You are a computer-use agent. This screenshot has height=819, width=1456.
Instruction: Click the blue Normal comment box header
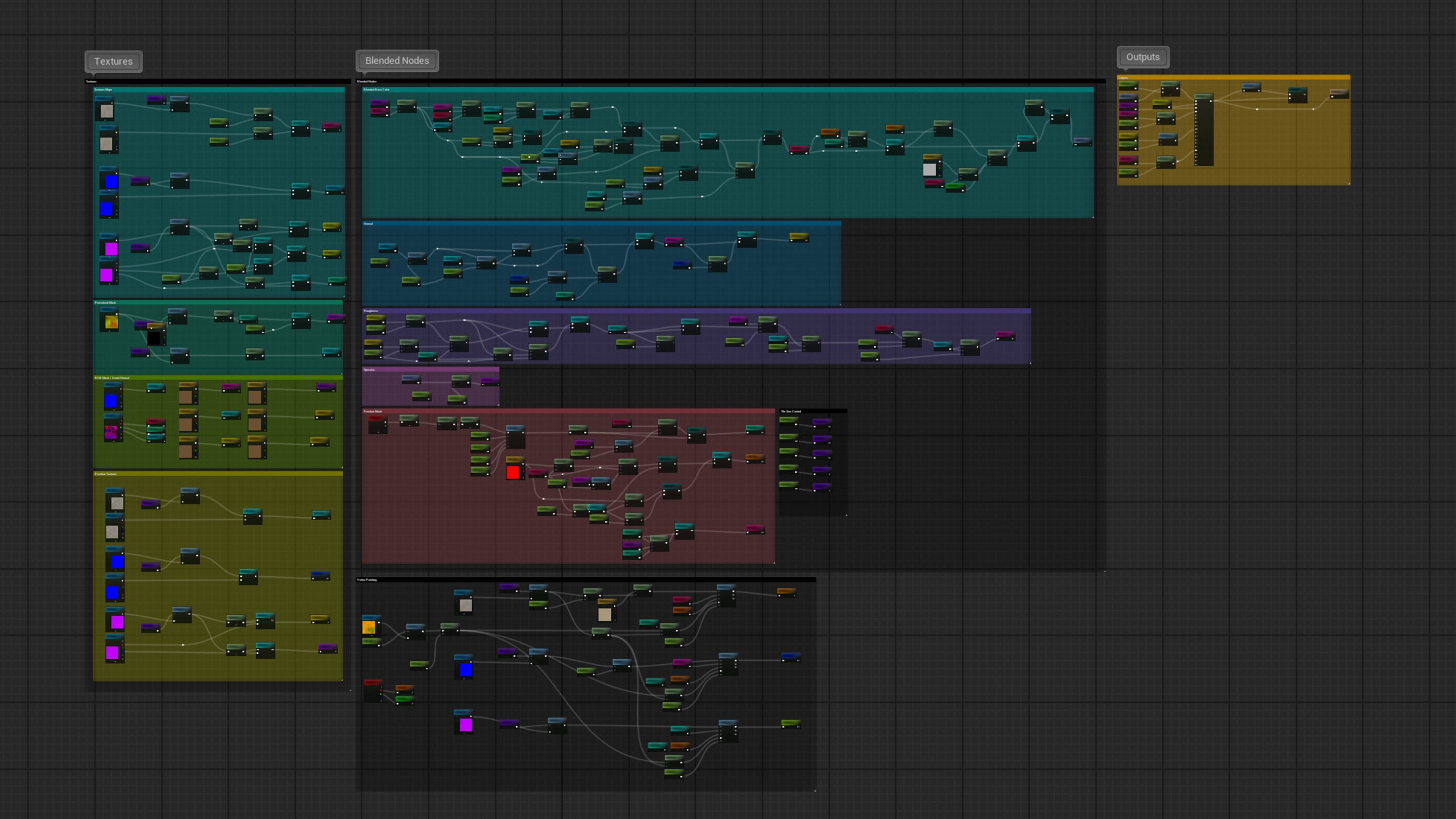[x=602, y=224]
